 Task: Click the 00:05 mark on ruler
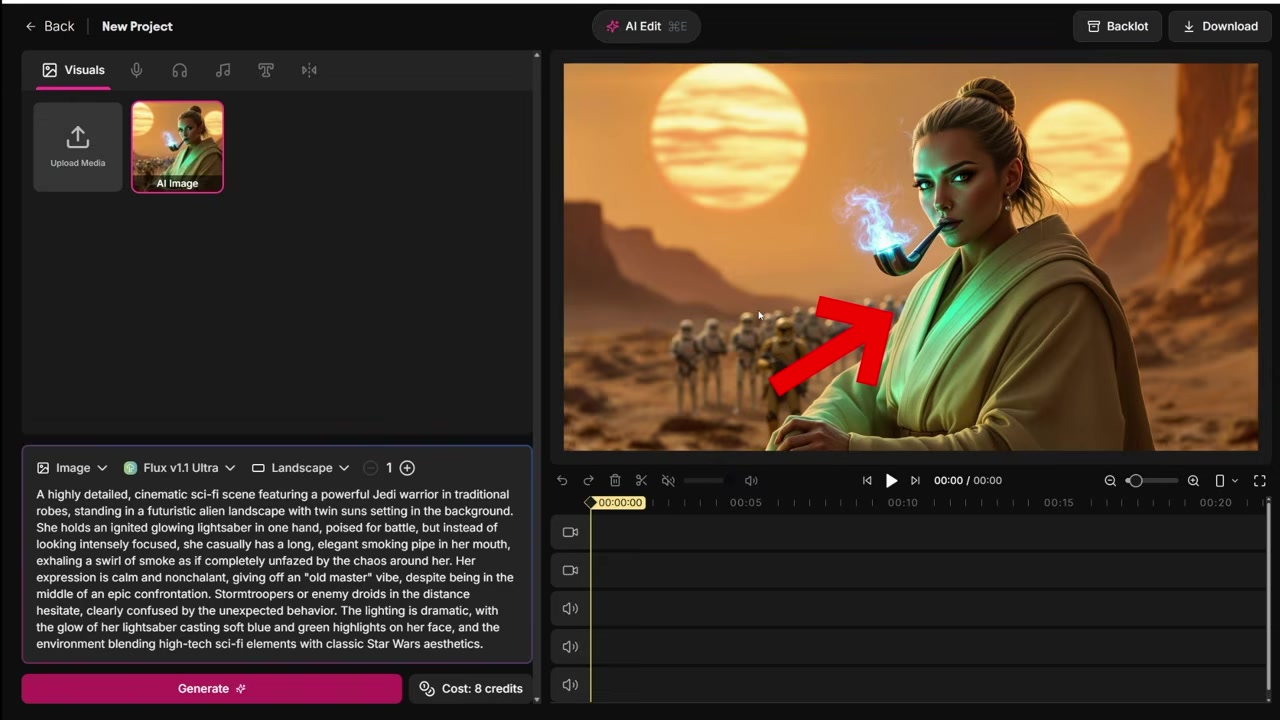click(745, 503)
